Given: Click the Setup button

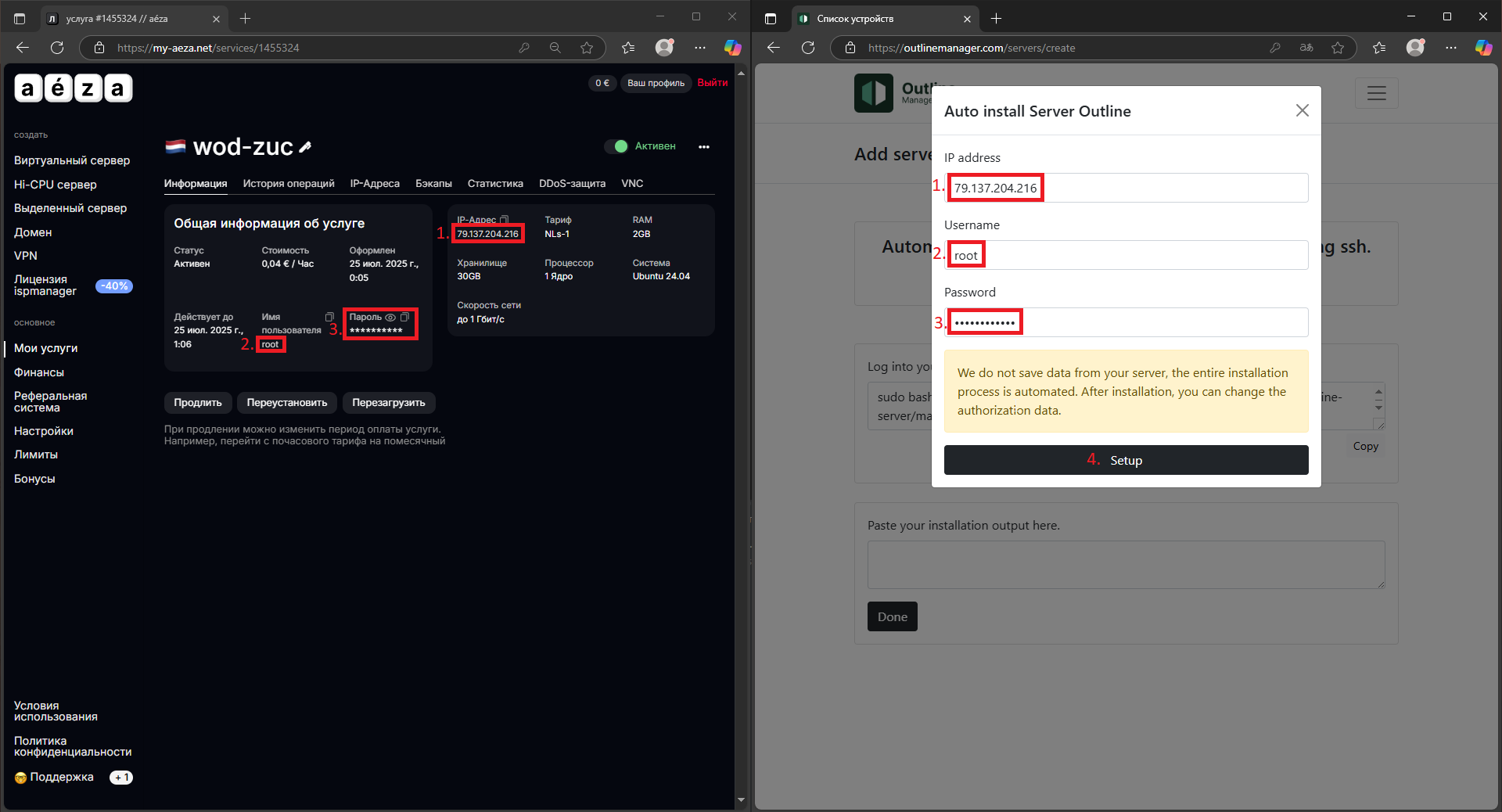Looking at the screenshot, I should pyautogui.click(x=1126, y=460).
